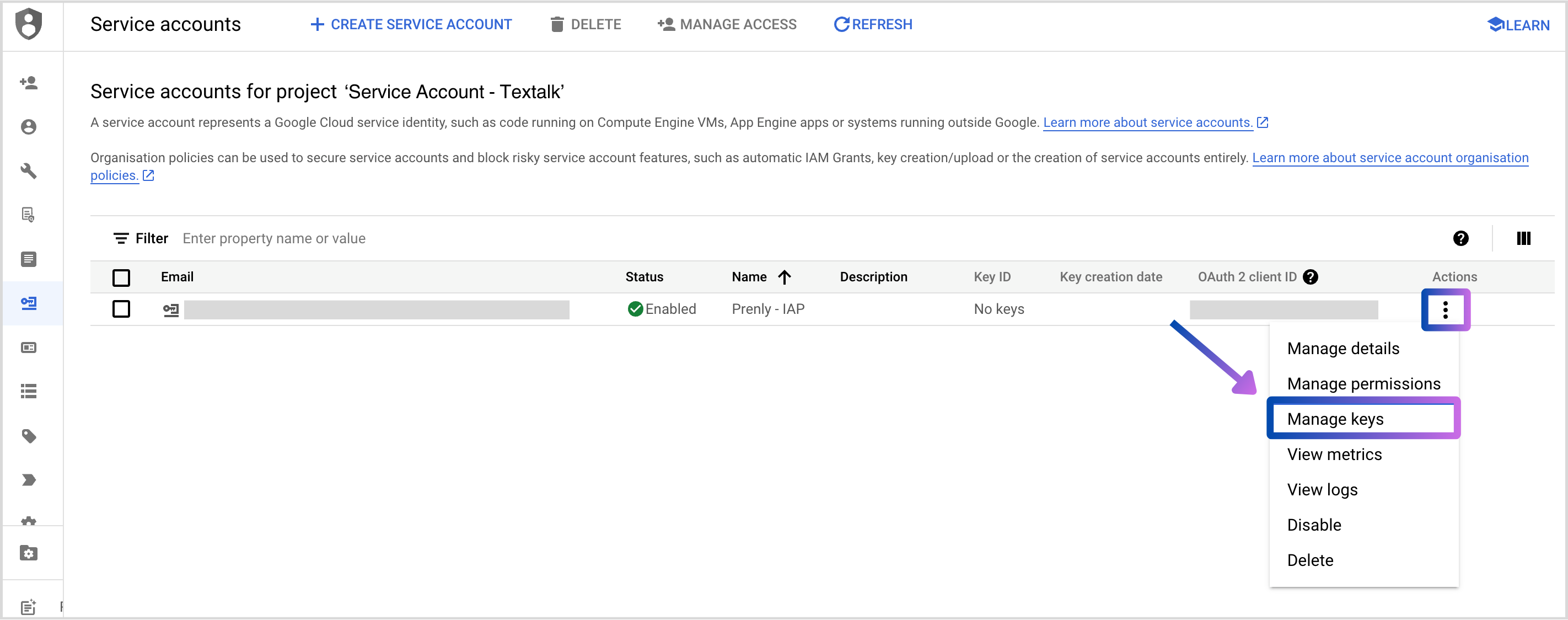
Task: Tick the select-all header checkbox
Action: [x=121, y=277]
